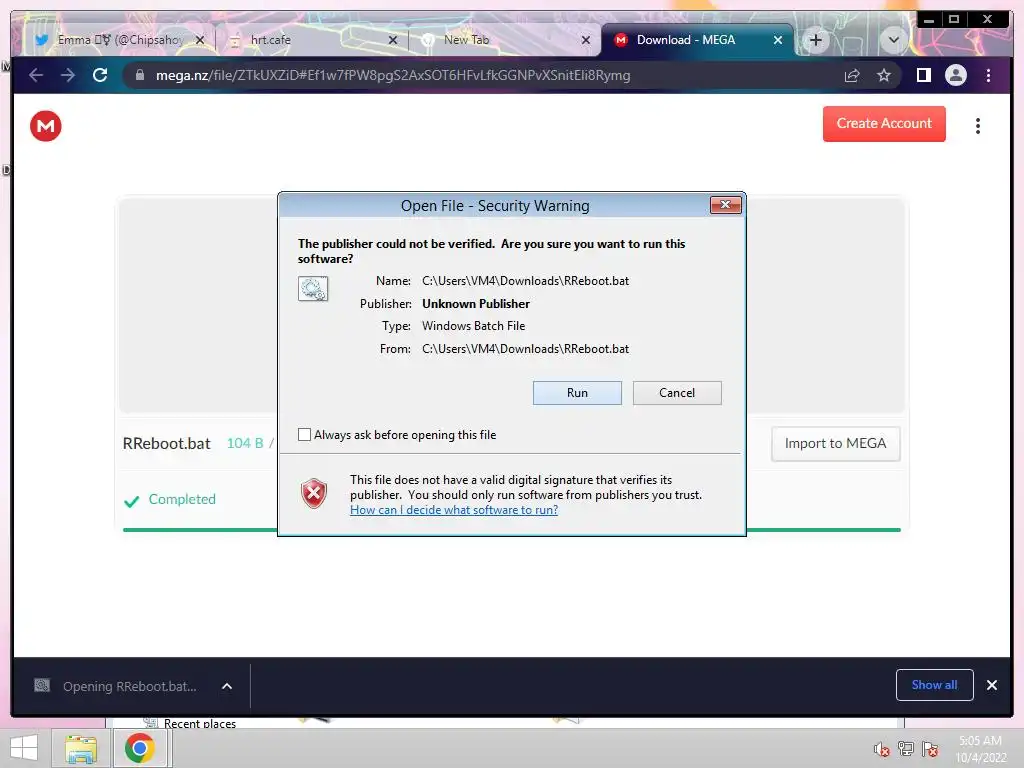This screenshot has width=1024, height=768.
Task: Go forward with browser forward arrow
Action: tap(67, 75)
